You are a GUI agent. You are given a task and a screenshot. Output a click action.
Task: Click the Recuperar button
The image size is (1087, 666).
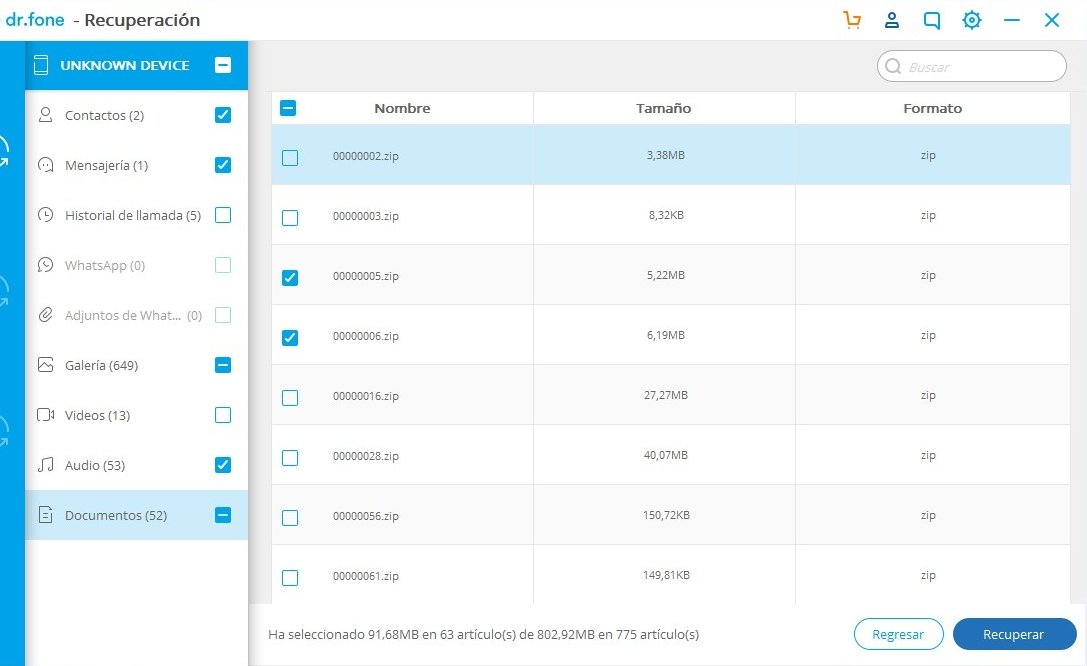[1014, 634]
